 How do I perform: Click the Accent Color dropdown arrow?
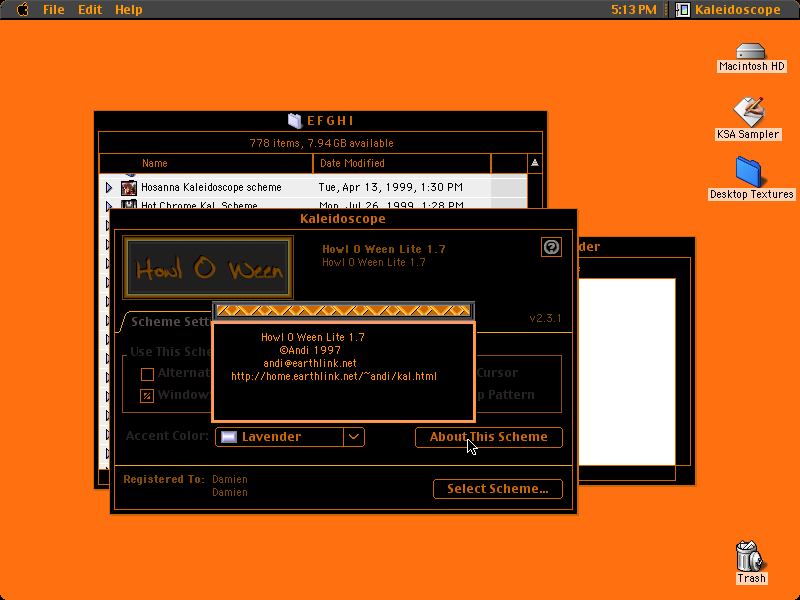[x=354, y=437]
